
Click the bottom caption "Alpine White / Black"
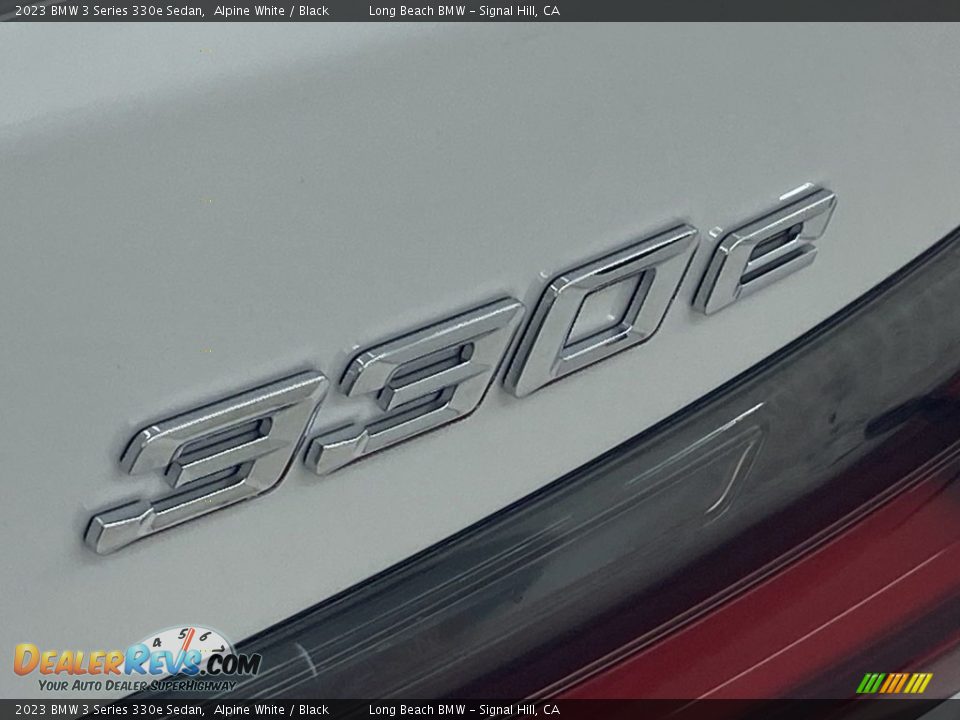[271, 710]
